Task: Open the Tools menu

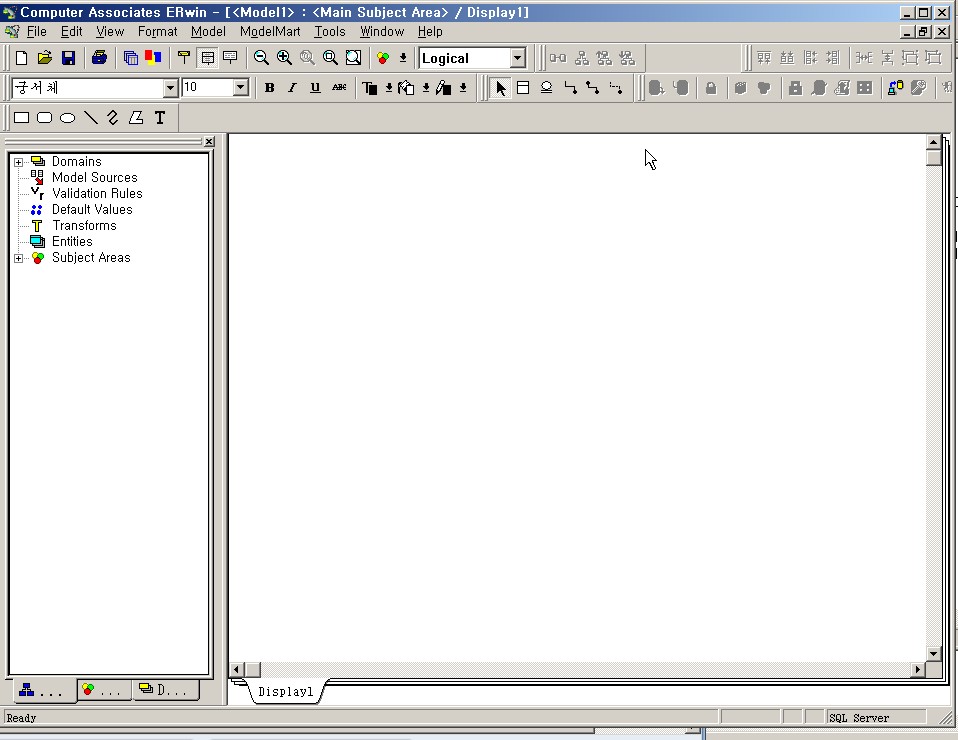Action: [x=330, y=32]
